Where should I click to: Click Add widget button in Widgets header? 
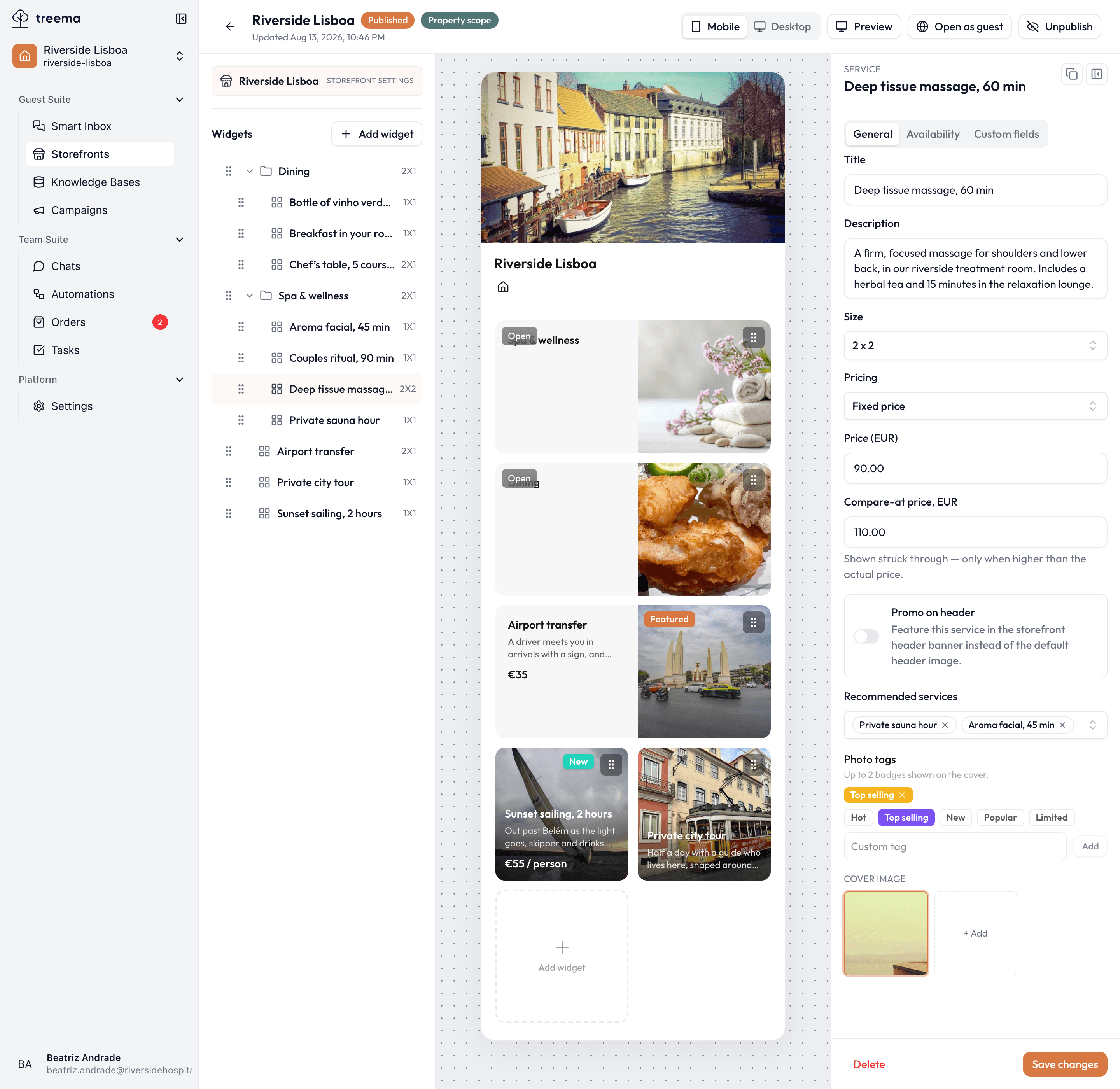377,134
